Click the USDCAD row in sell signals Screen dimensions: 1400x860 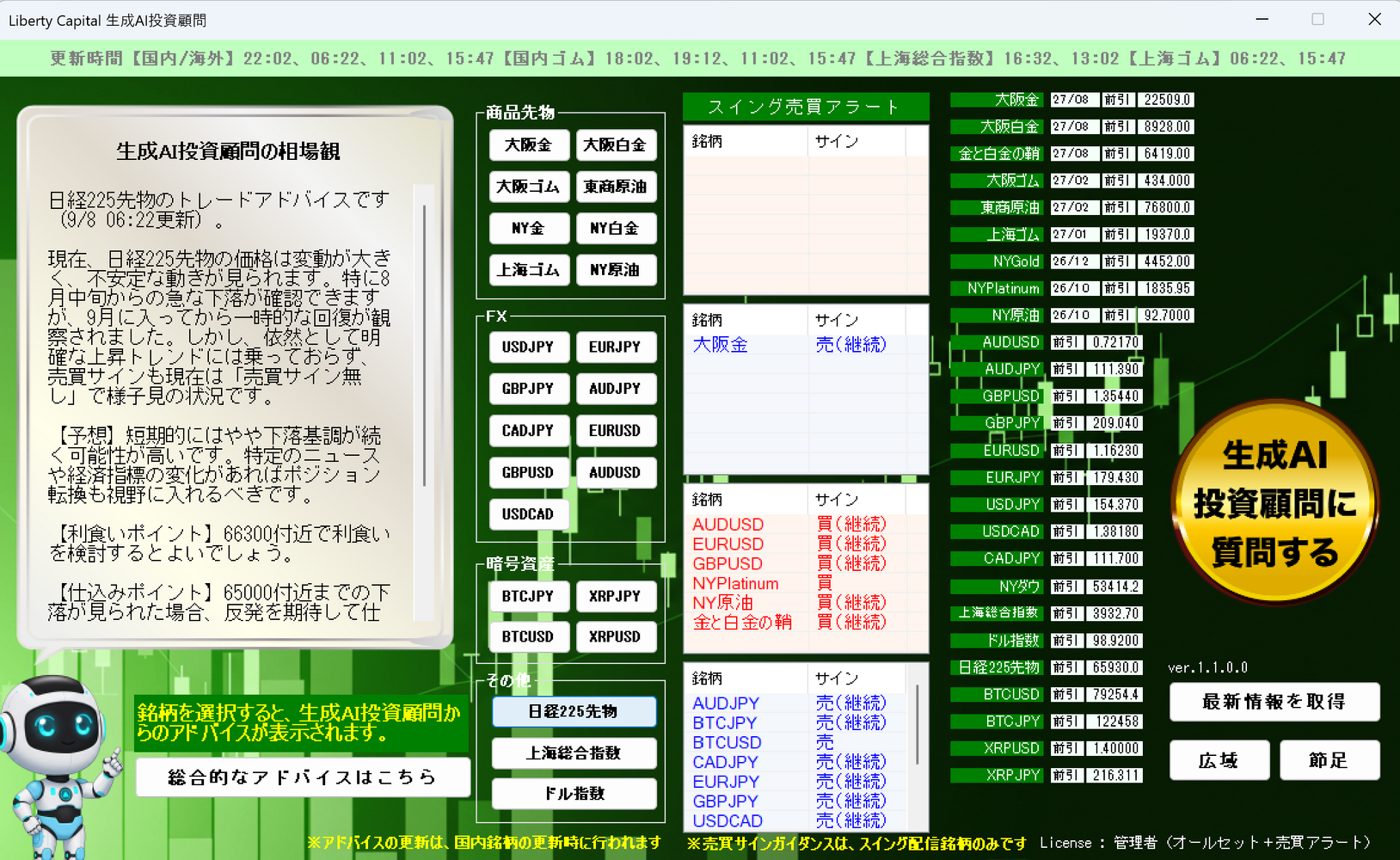click(x=797, y=821)
